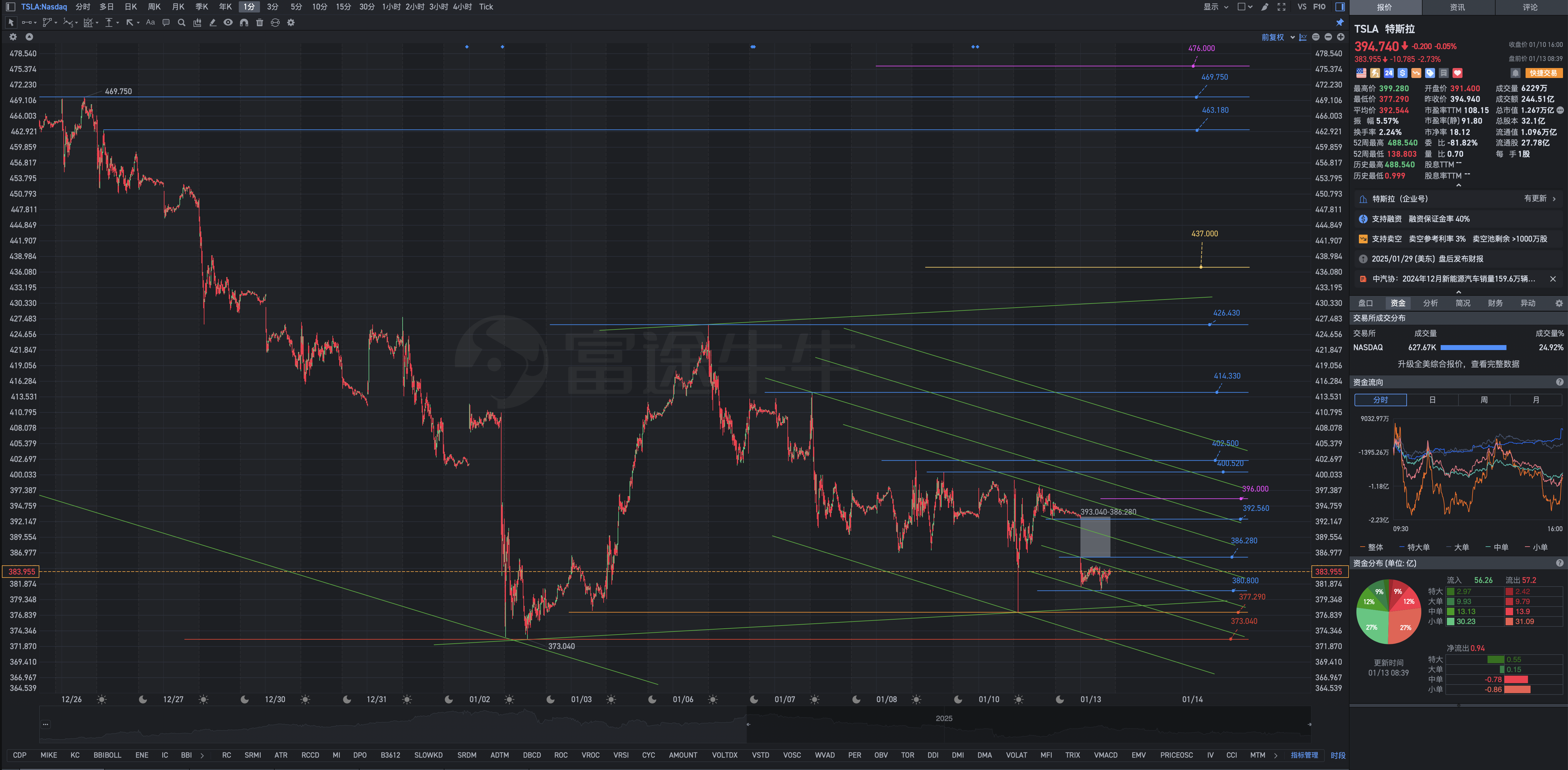Click the X,Y axis coordinate icon
1568x770 pixels.
(x=1303, y=37)
